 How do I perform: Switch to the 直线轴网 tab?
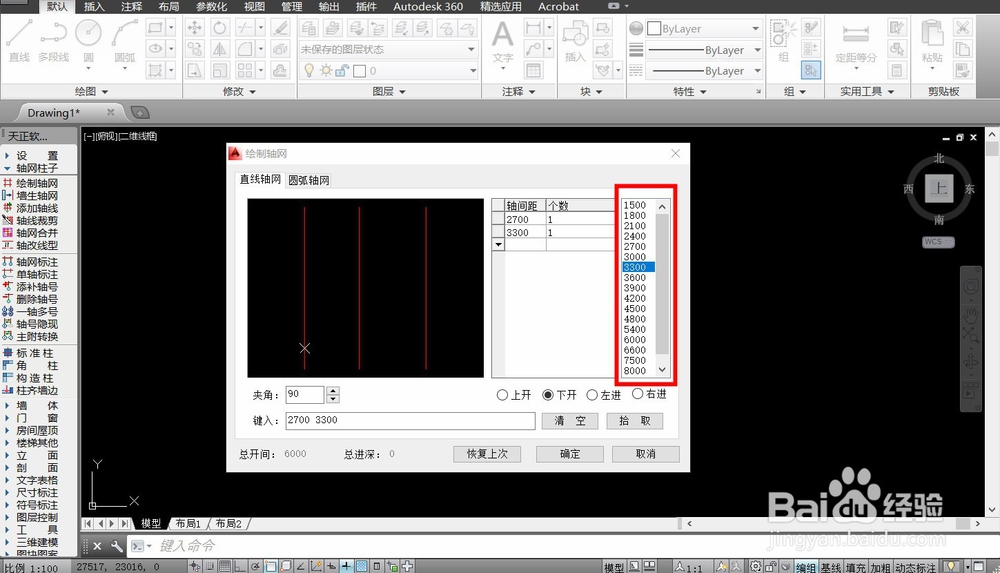pyautogui.click(x=260, y=179)
